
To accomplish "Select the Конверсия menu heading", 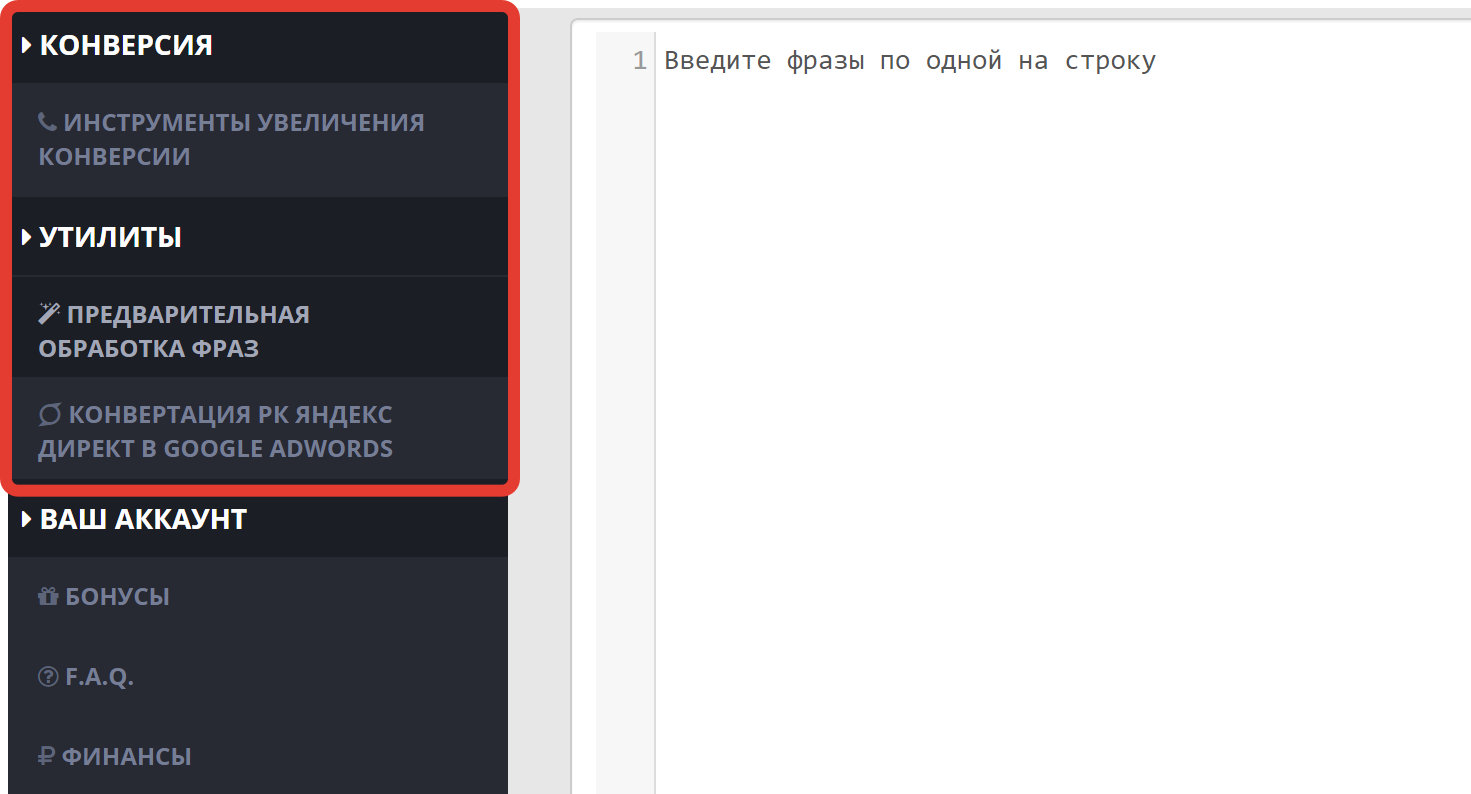I will click(126, 45).
